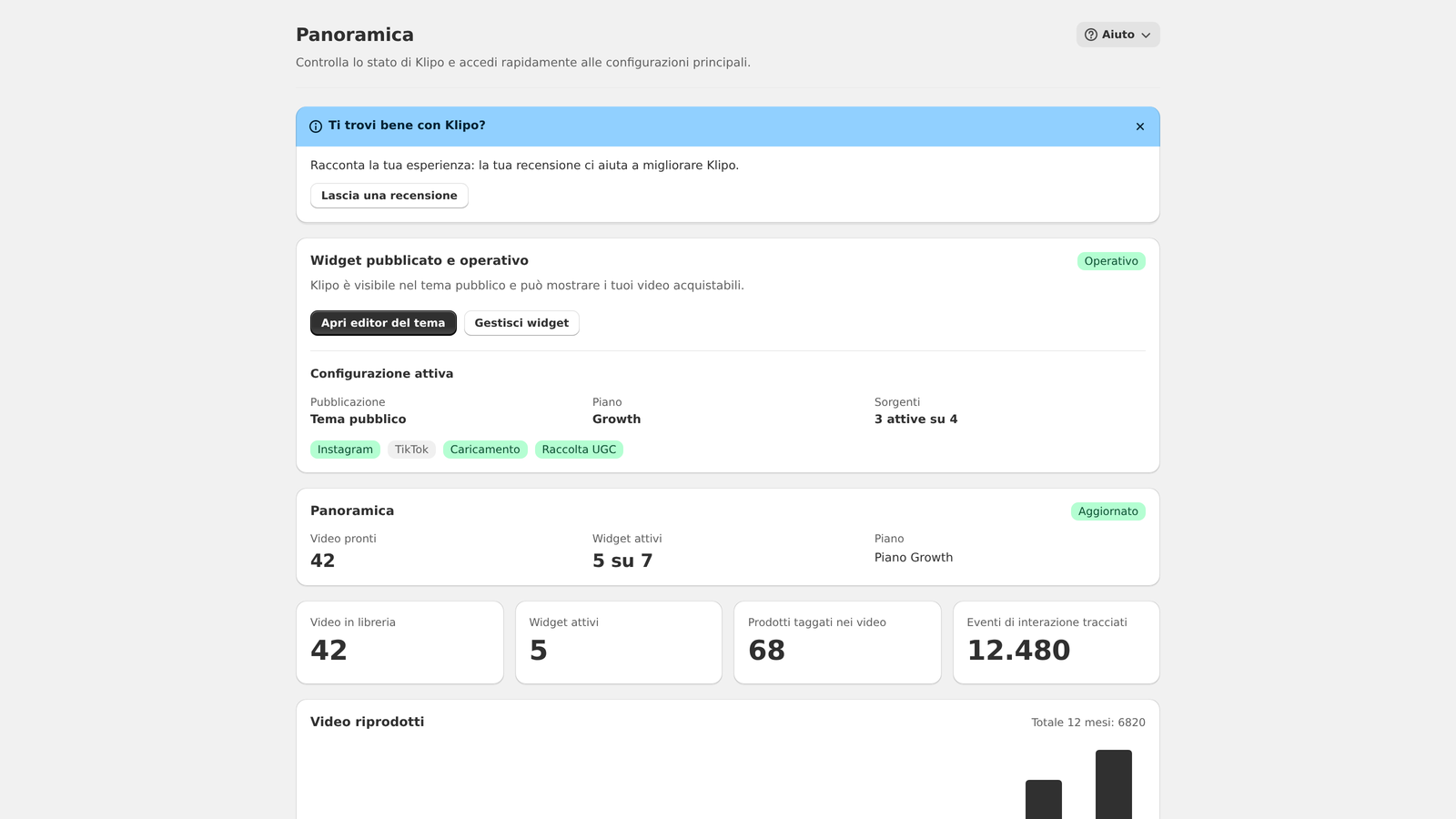Click the tallest bar in Video riprodotti chart

pos(1114,784)
